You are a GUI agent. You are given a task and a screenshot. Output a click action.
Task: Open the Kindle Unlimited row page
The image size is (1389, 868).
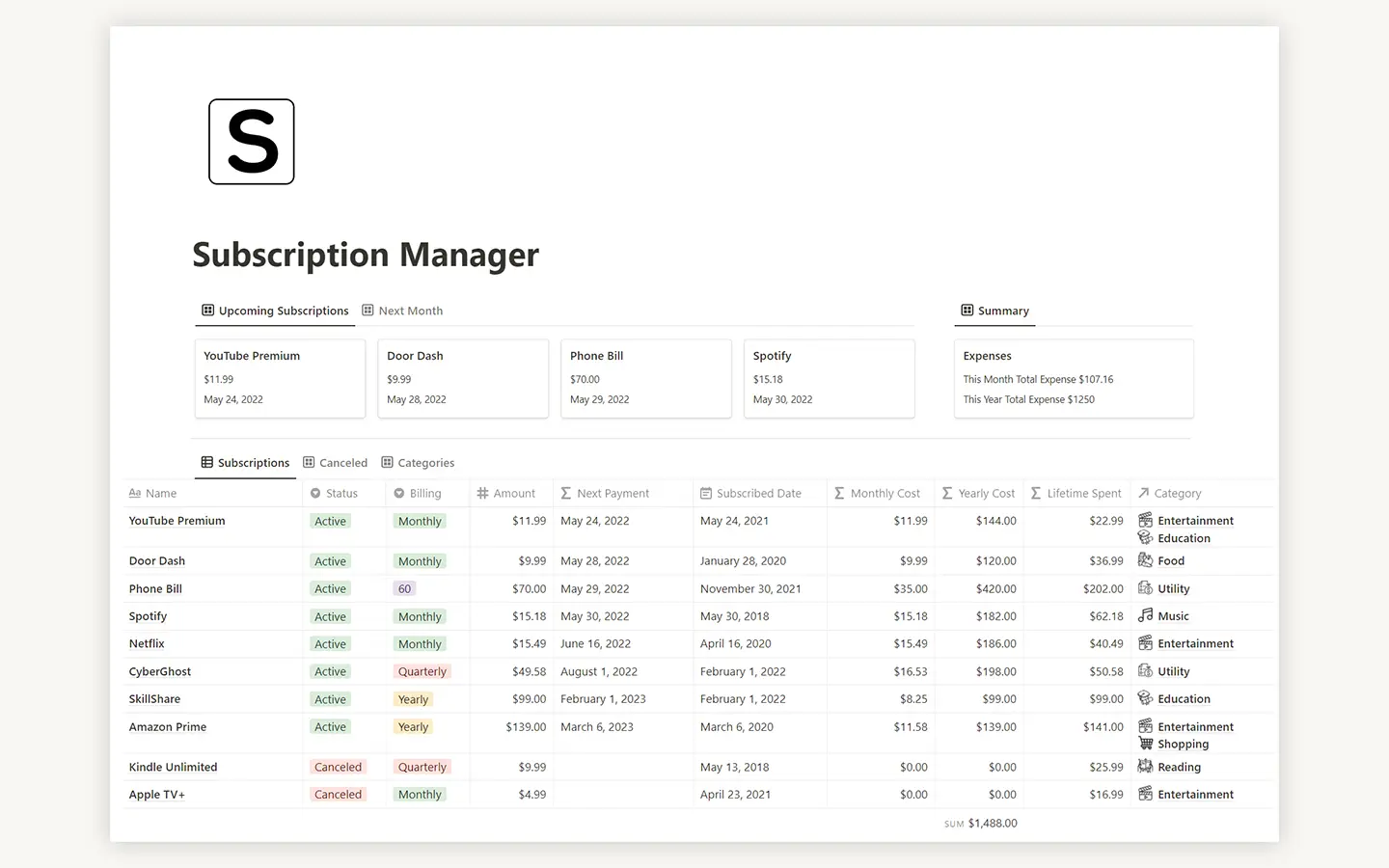pos(174,768)
